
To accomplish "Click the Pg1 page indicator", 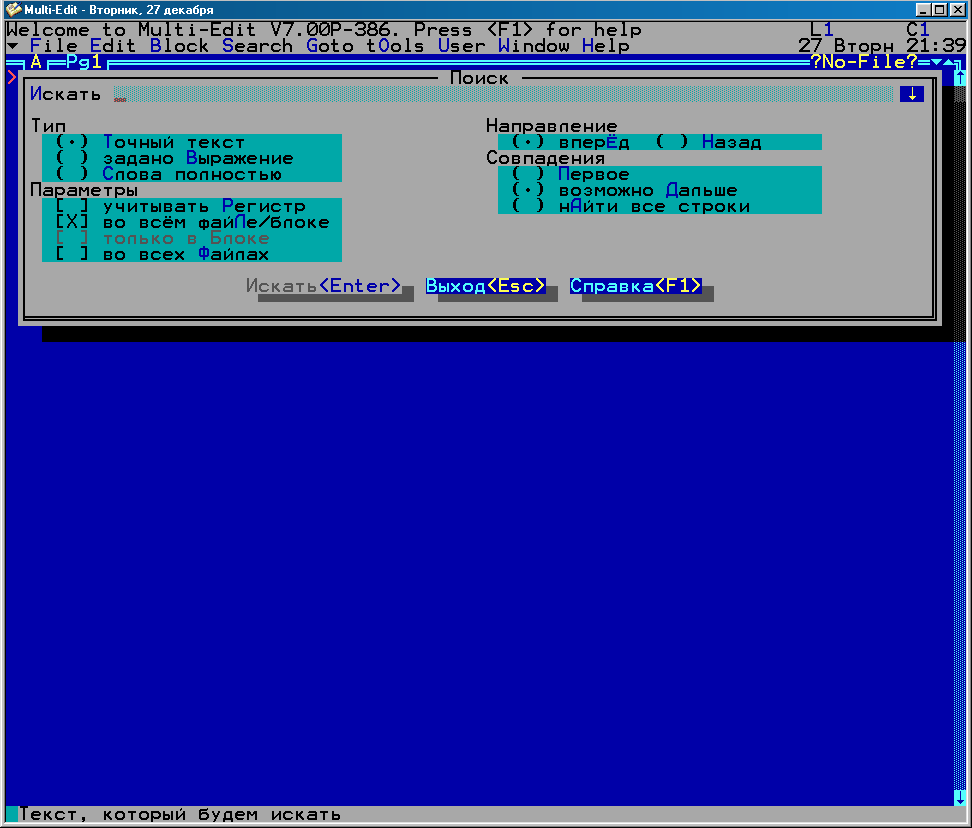I will pos(84,62).
